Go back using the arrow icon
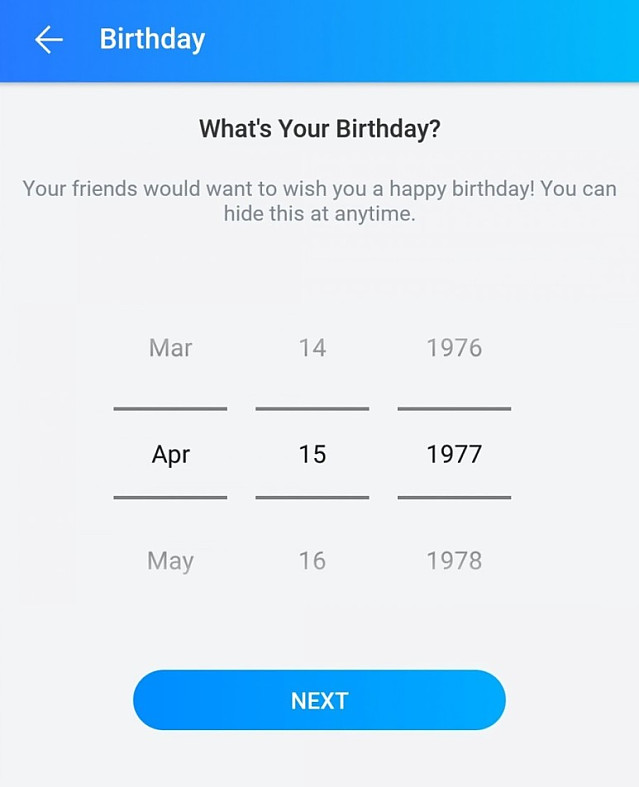 (x=48, y=40)
